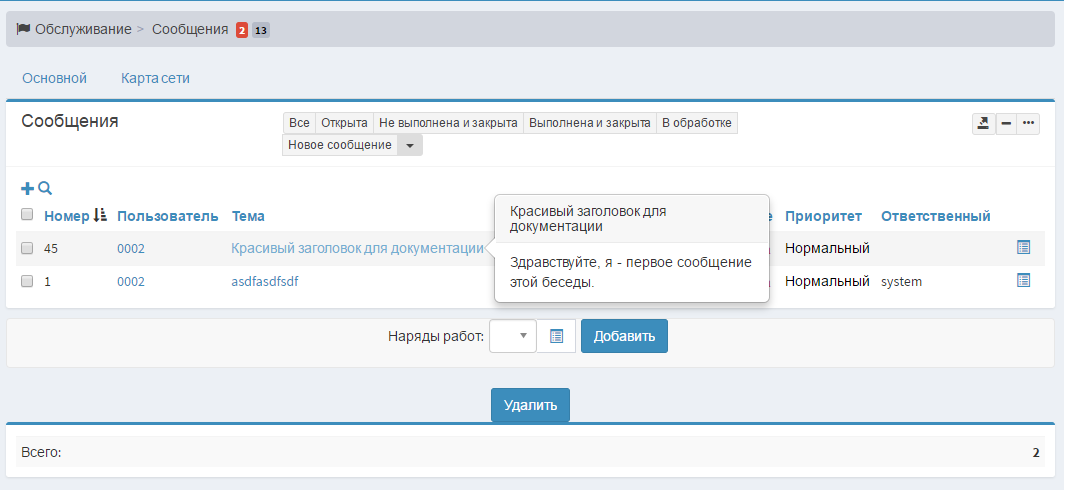Check the checkbox for message 45
The height and width of the screenshot is (493, 1069).
[x=27, y=248]
